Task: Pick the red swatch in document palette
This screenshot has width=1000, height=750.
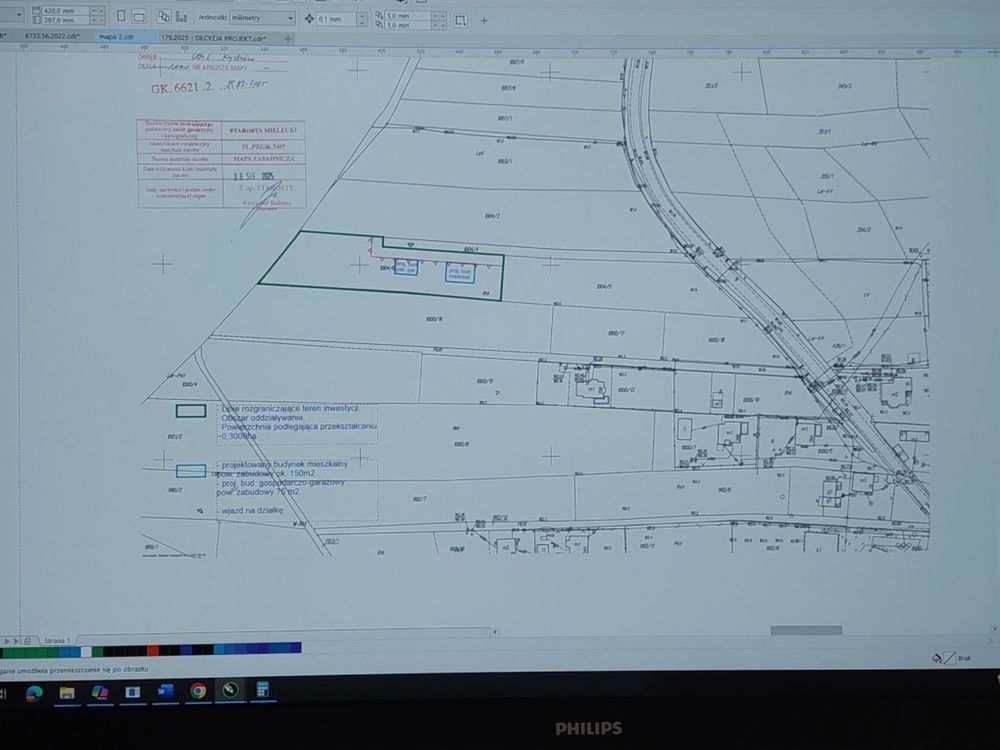Action: (x=152, y=651)
